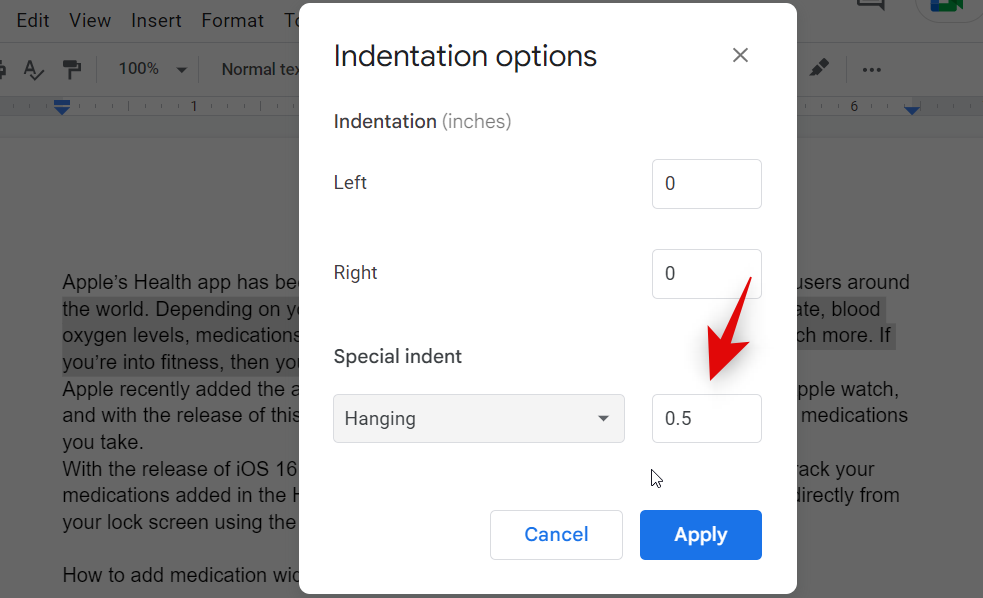
Task: Click the 0.5 special indent value field
Action: pyautogui.click(x=706, y=418)
